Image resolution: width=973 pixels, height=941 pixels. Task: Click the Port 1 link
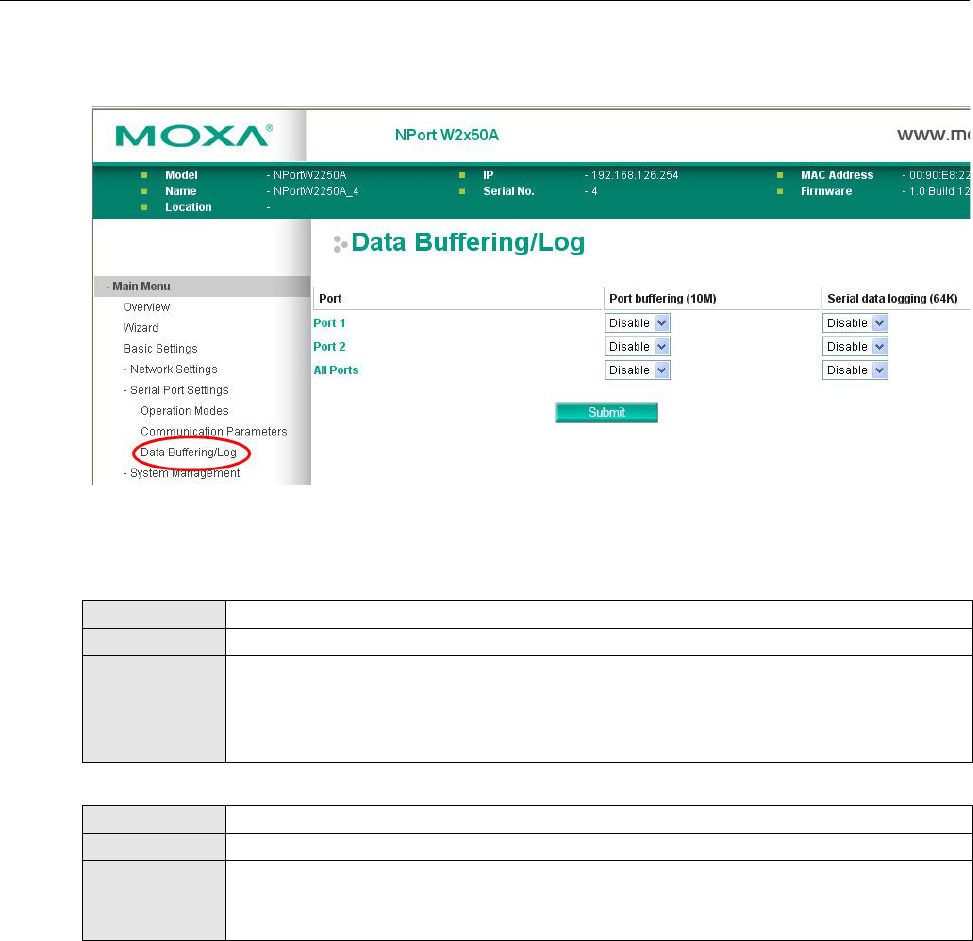tap(329, 323)
